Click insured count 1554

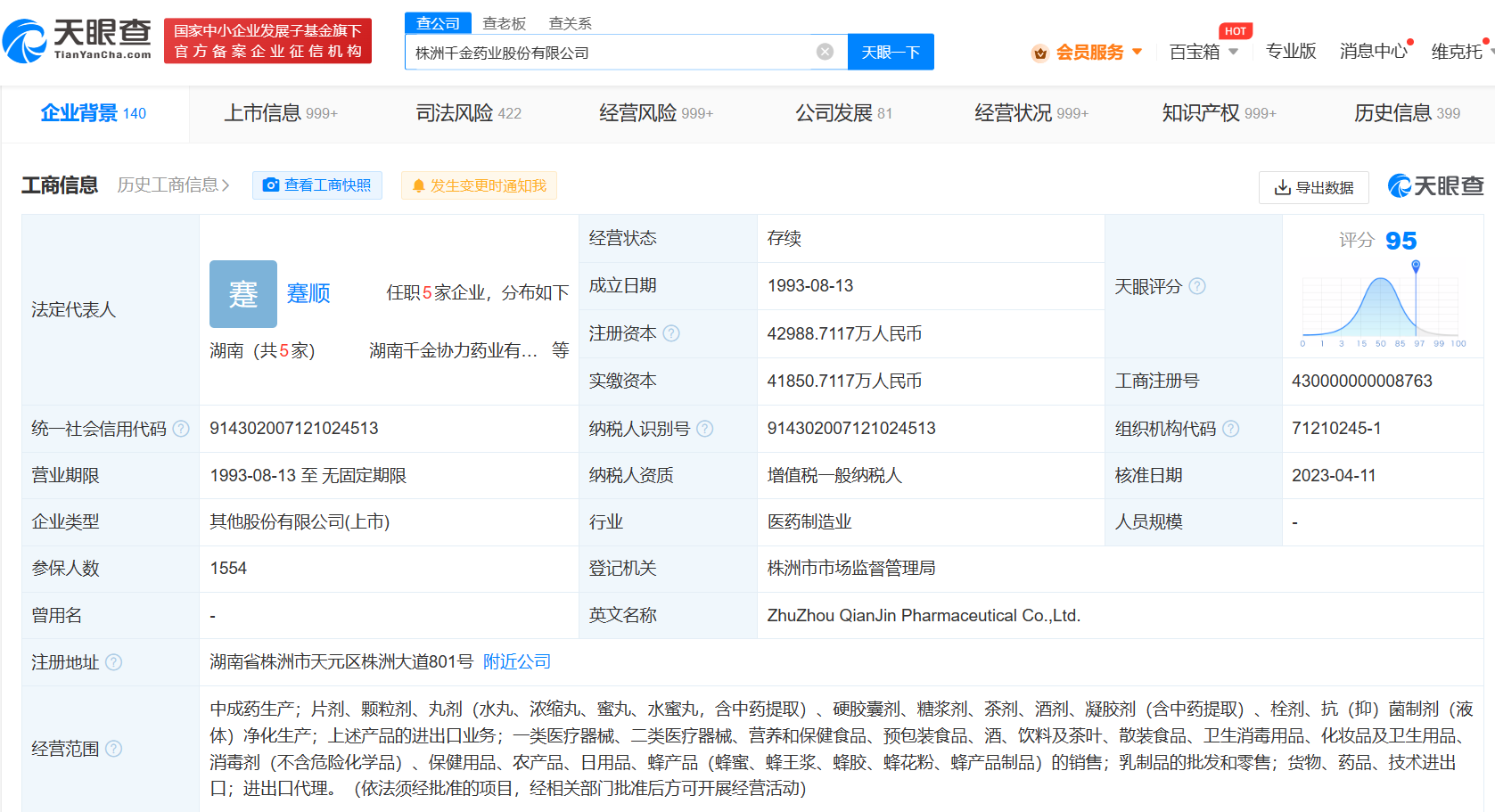pos(228,568)
